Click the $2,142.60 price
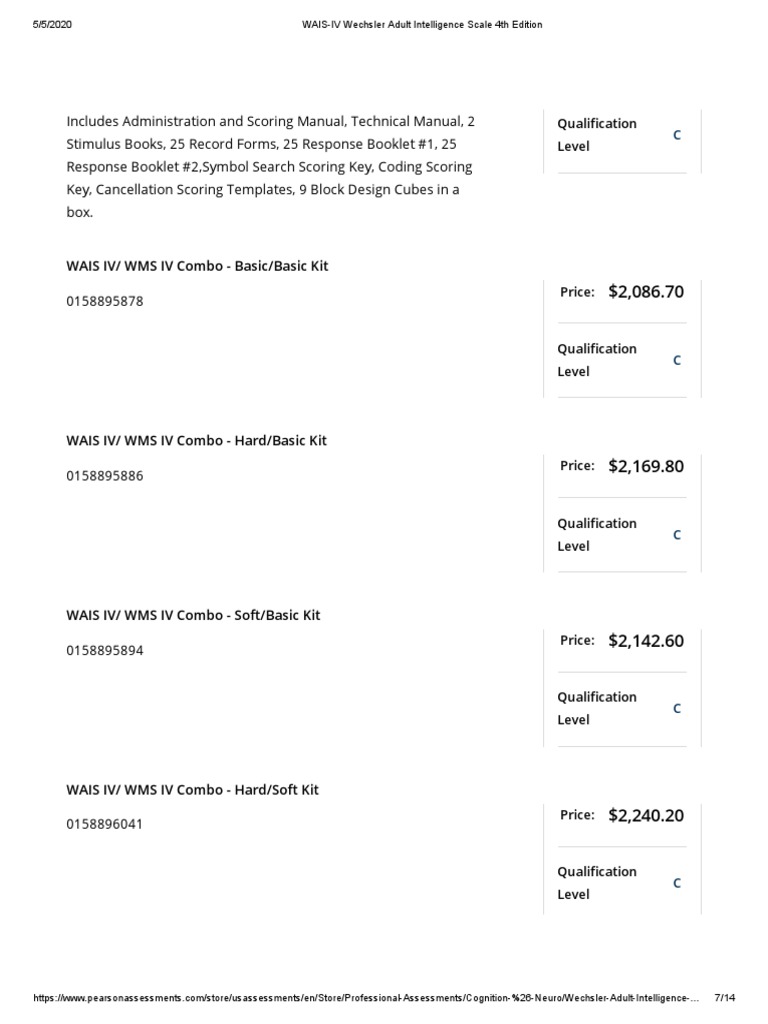The height and width of the screenshot is (1024, 768). (646, 641)
